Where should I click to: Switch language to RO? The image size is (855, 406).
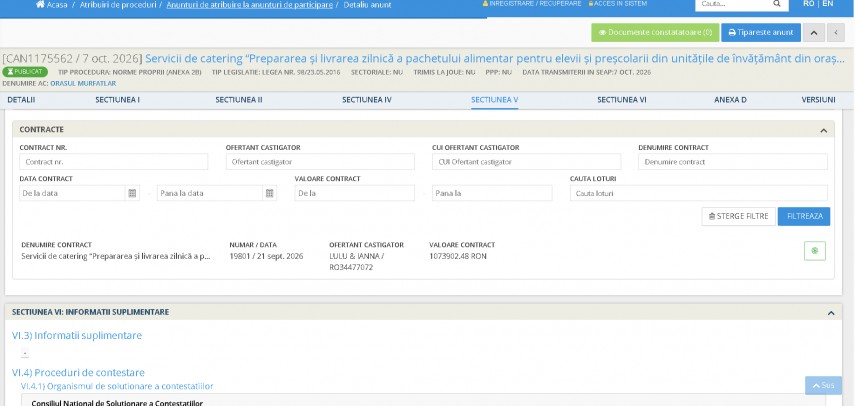809,3
